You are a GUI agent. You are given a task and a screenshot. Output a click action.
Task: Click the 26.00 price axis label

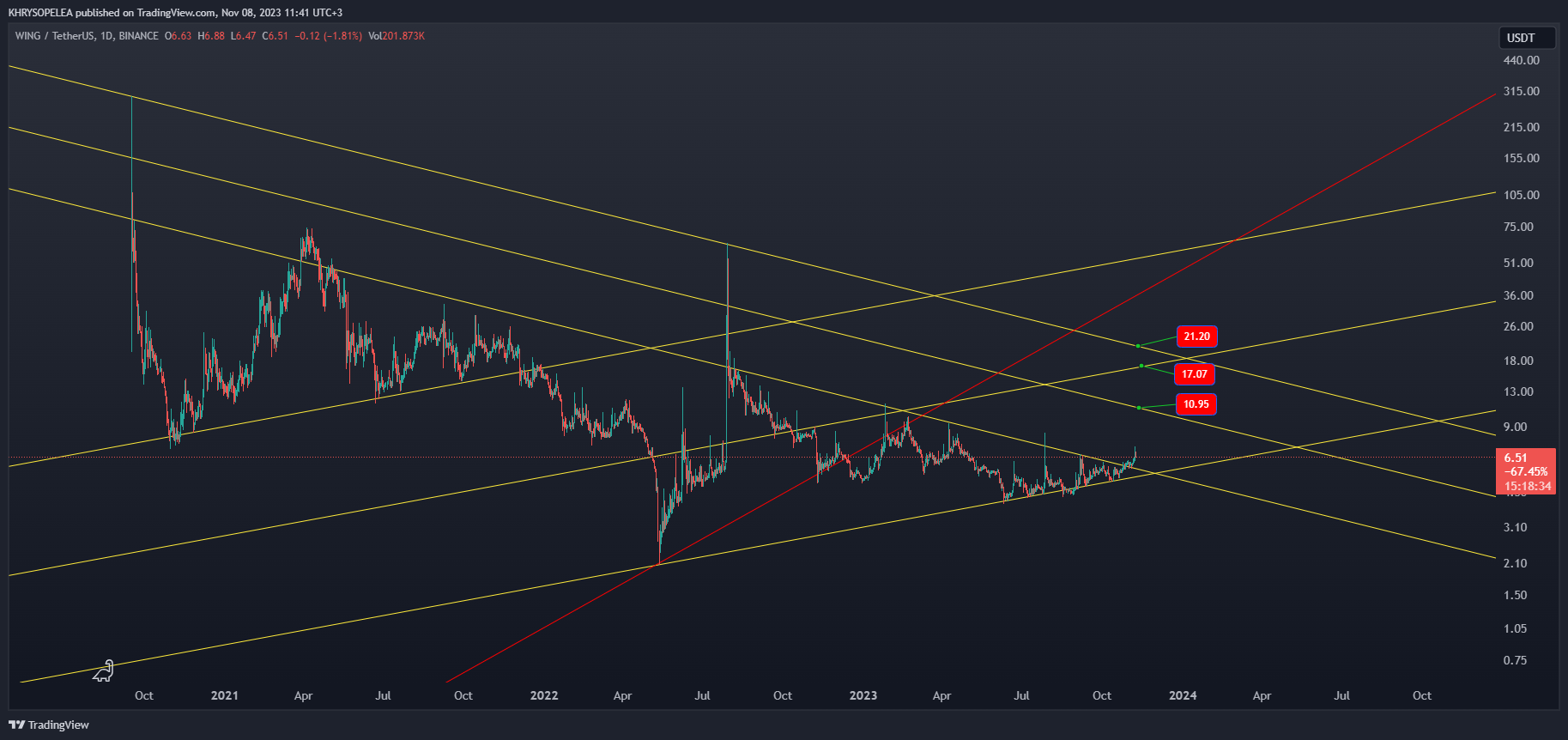(1518, 326)
